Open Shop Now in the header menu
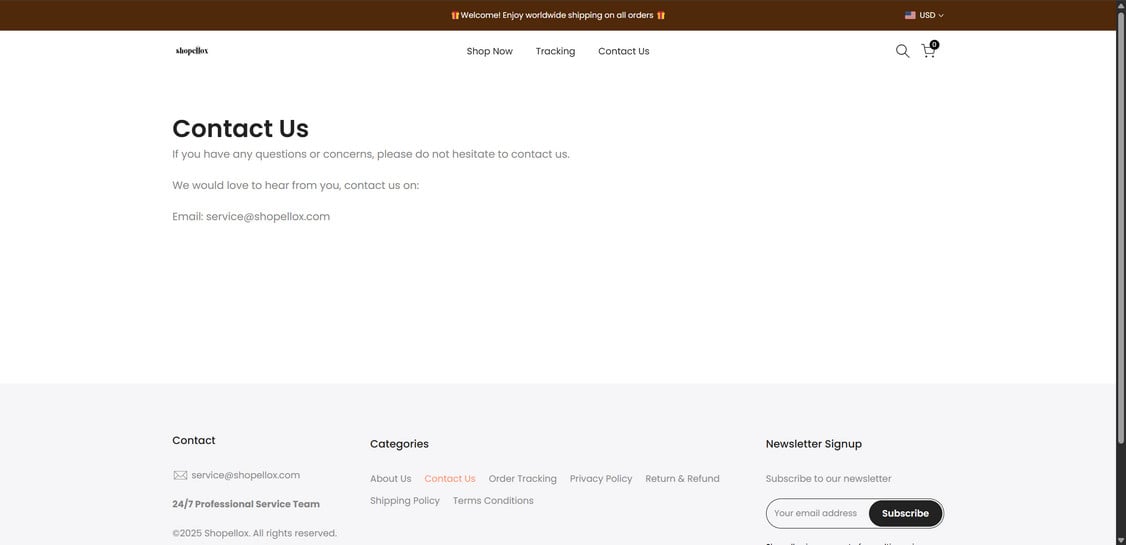The width and height of the screenshot is (1126, 545). point(490,51)
